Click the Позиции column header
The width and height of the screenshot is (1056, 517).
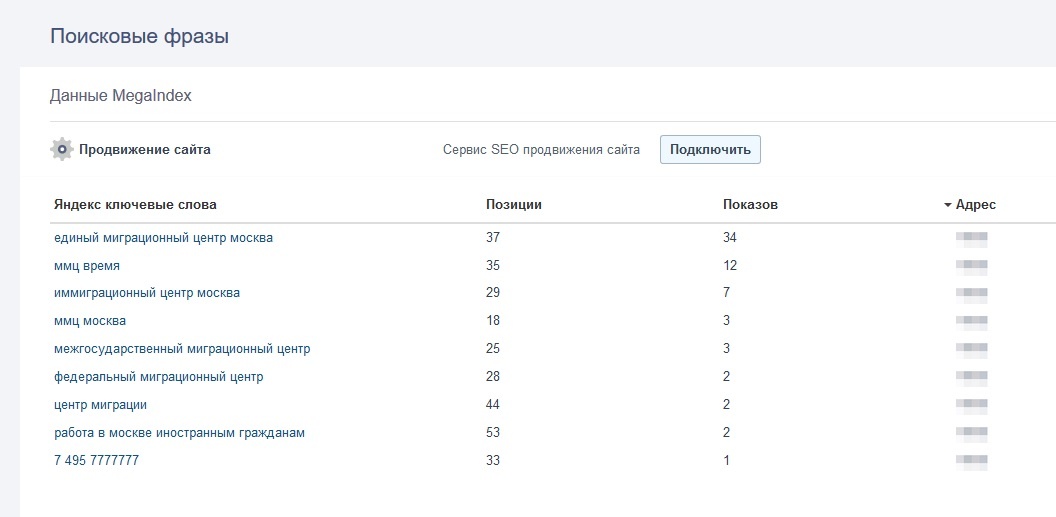[x=513, y=205]
